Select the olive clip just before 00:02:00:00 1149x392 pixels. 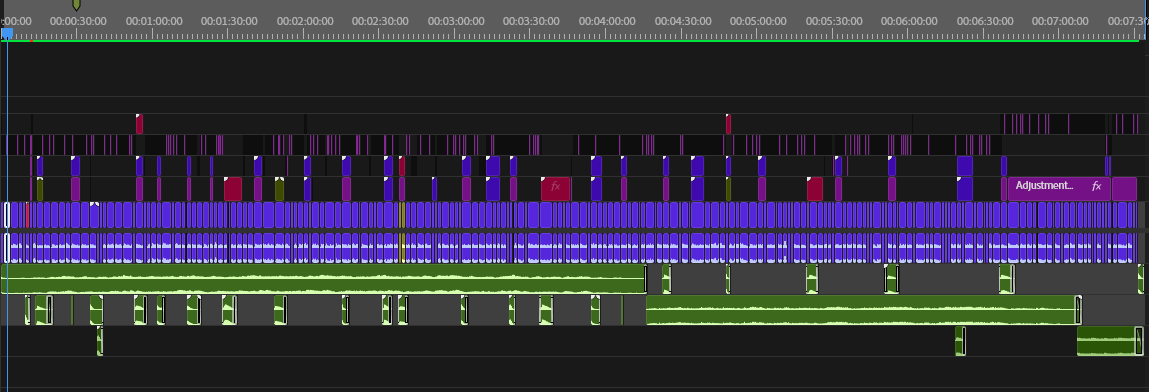click(x=279, y=188)
